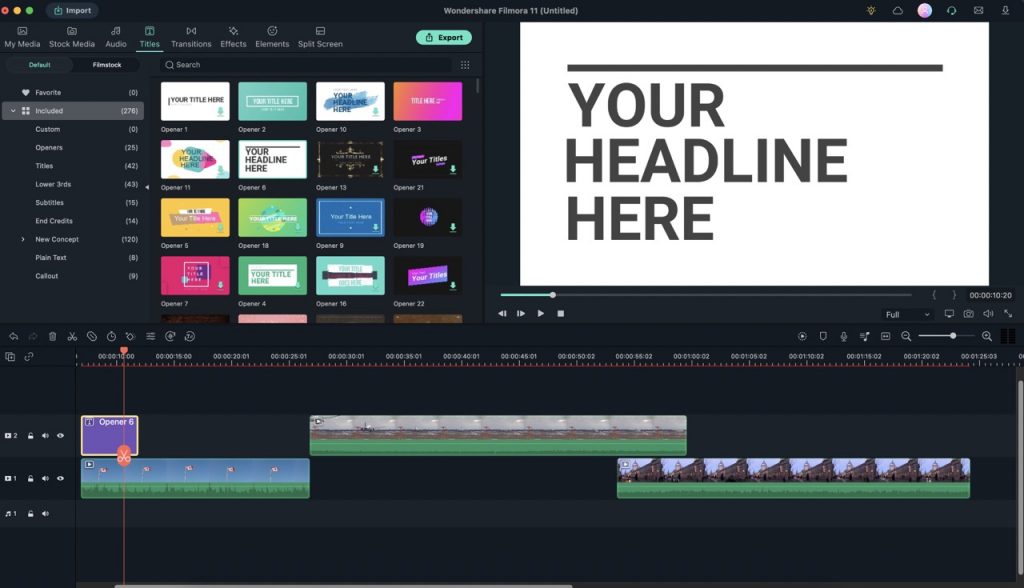Open the Speed control clock icon
This screenshot has height=588, width=1024.
point(111,336)
